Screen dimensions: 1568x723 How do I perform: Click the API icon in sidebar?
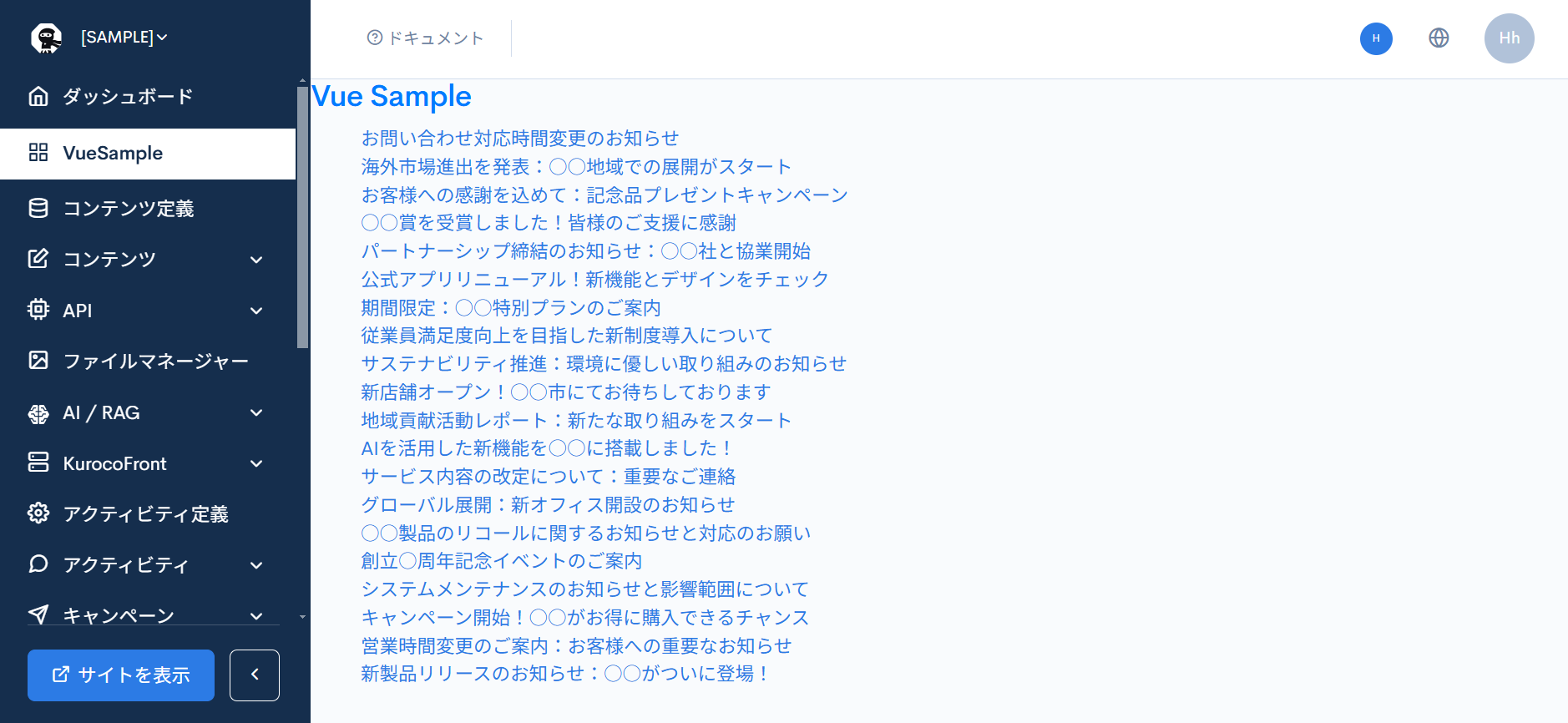tap(38, 310)
